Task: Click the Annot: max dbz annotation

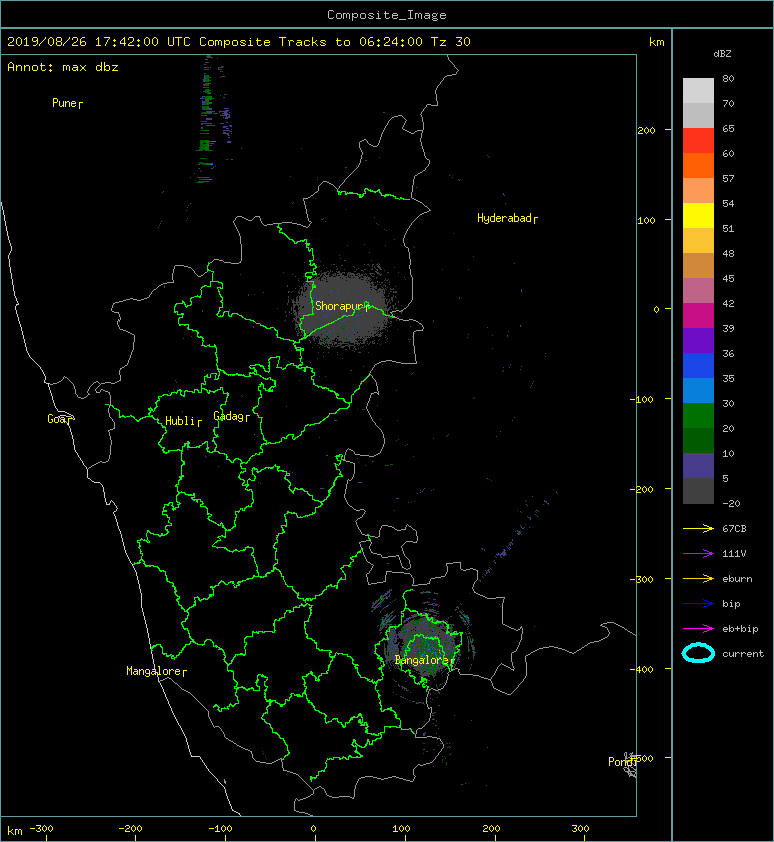Action: (x=63, y=67)
